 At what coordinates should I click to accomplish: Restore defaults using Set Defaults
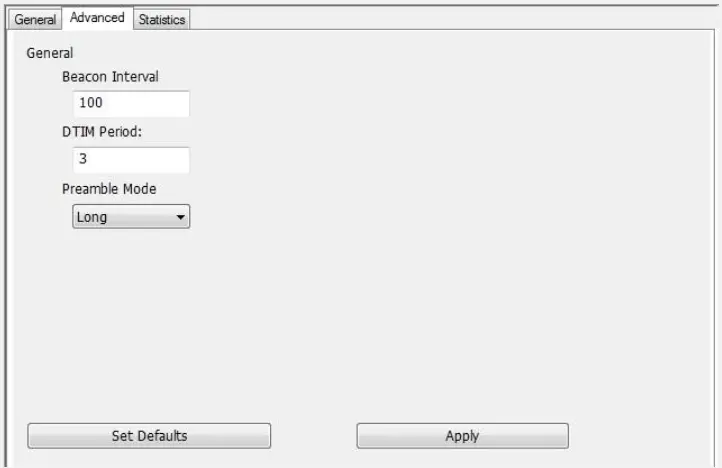149,436
